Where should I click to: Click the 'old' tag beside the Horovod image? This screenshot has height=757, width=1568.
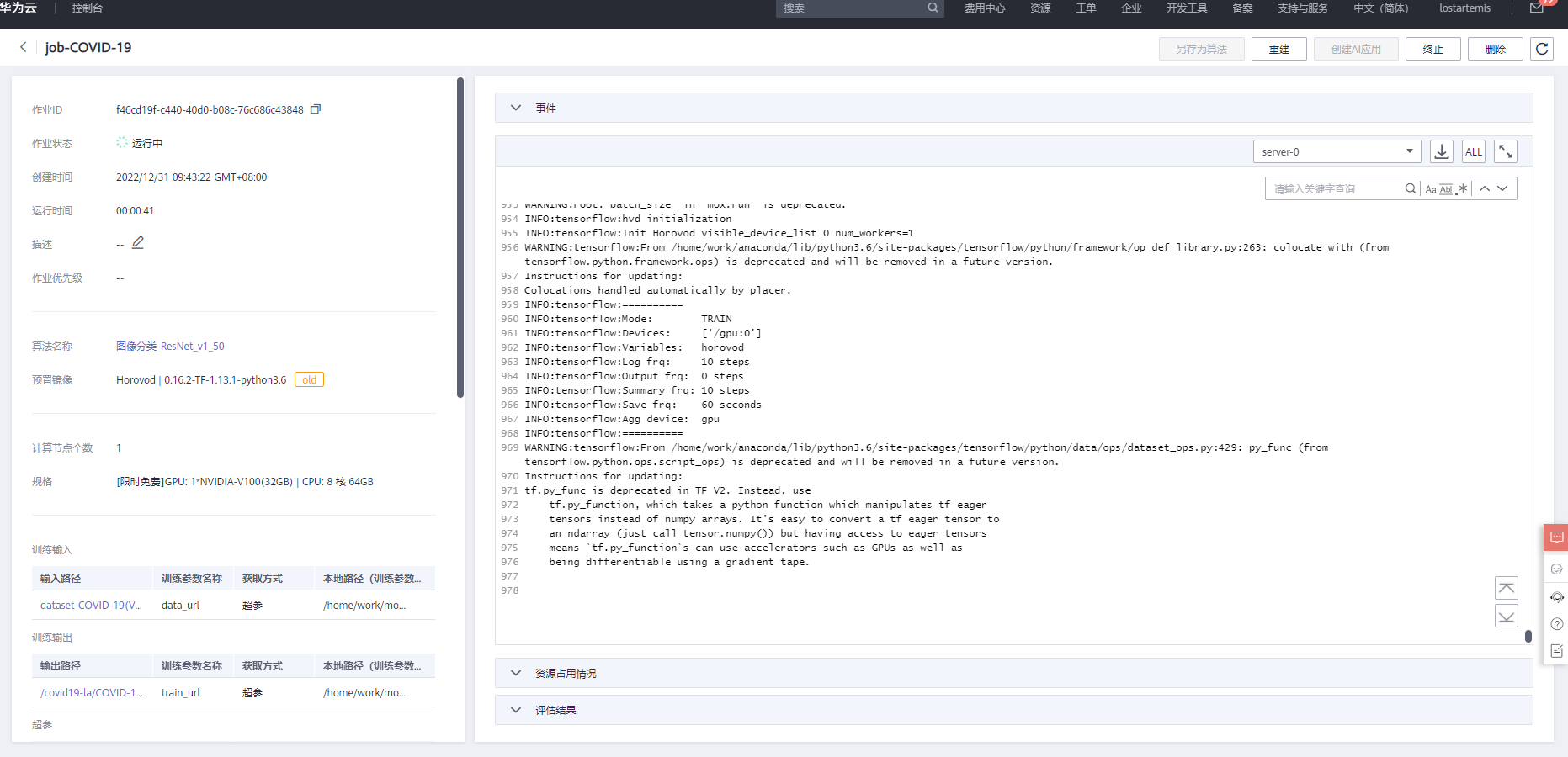[x=309, y=379]
